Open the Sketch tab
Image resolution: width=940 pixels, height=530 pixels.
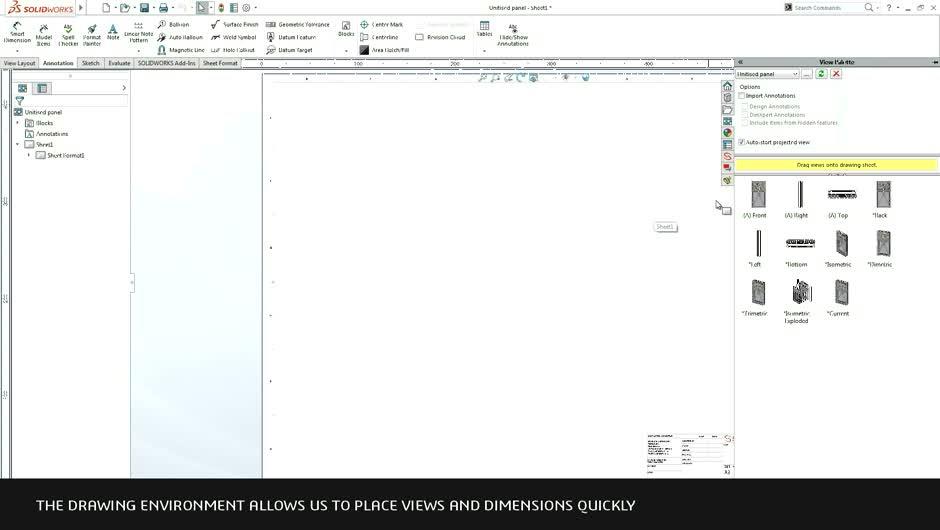click(91, 63)
